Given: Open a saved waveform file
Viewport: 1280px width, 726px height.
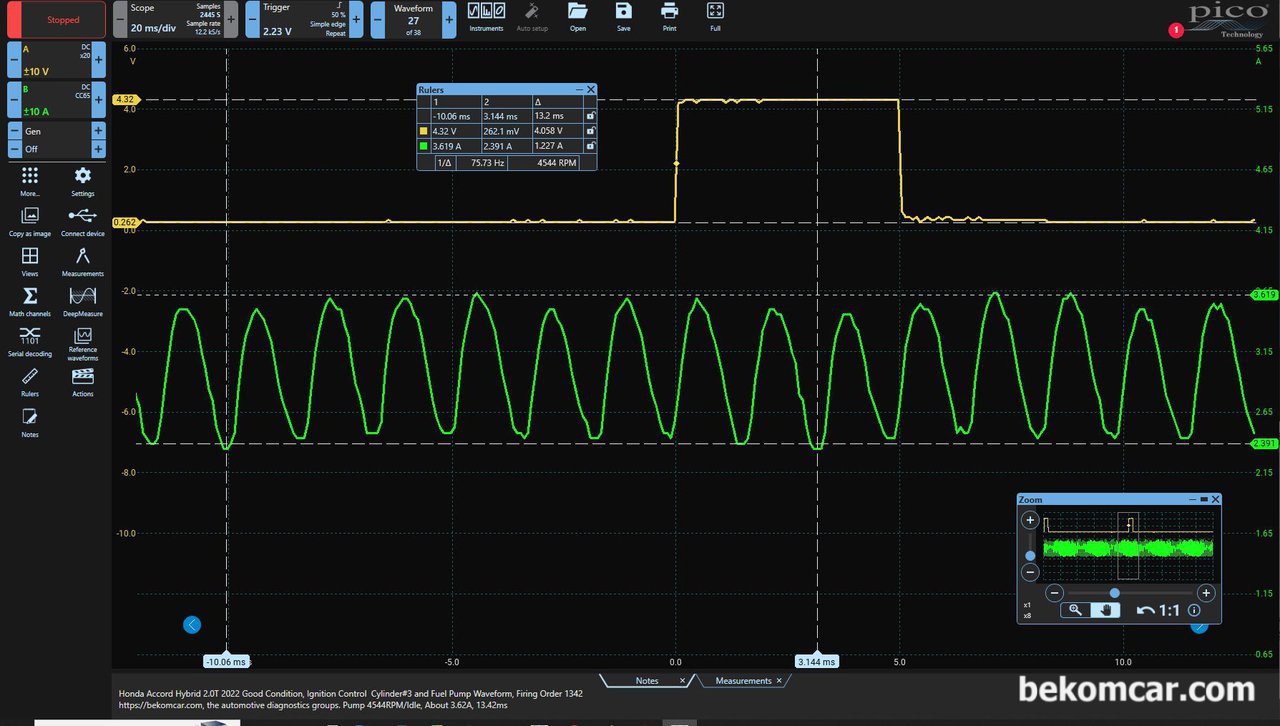Looking at the screenshot, I should click(x=578, y=16).
